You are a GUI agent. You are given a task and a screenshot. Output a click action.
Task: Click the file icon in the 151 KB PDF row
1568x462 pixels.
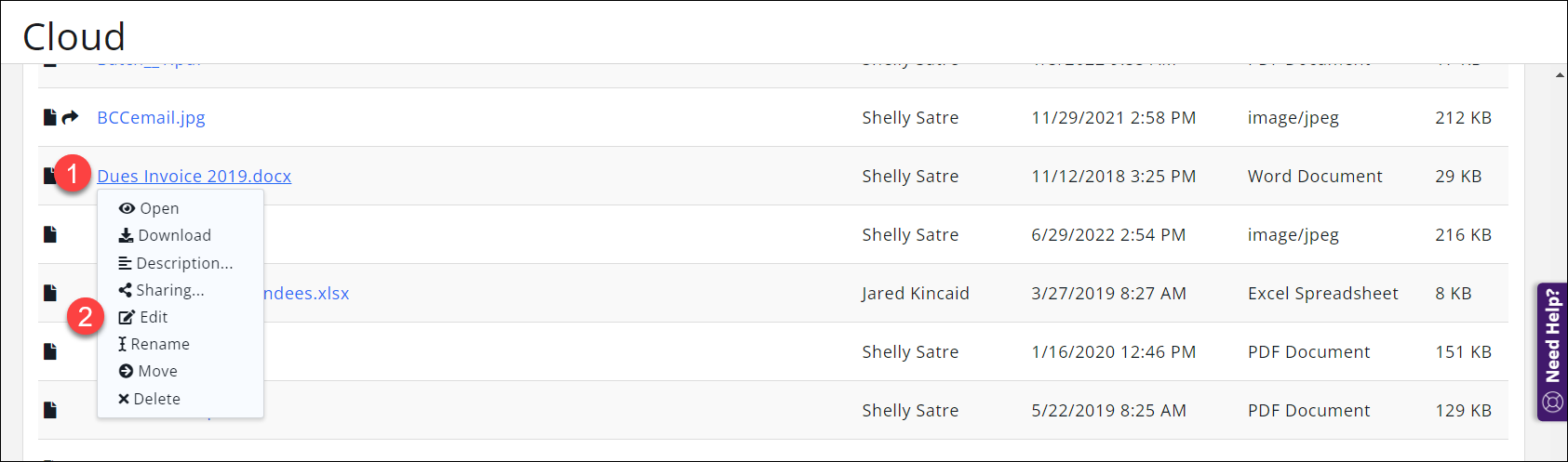50,351
